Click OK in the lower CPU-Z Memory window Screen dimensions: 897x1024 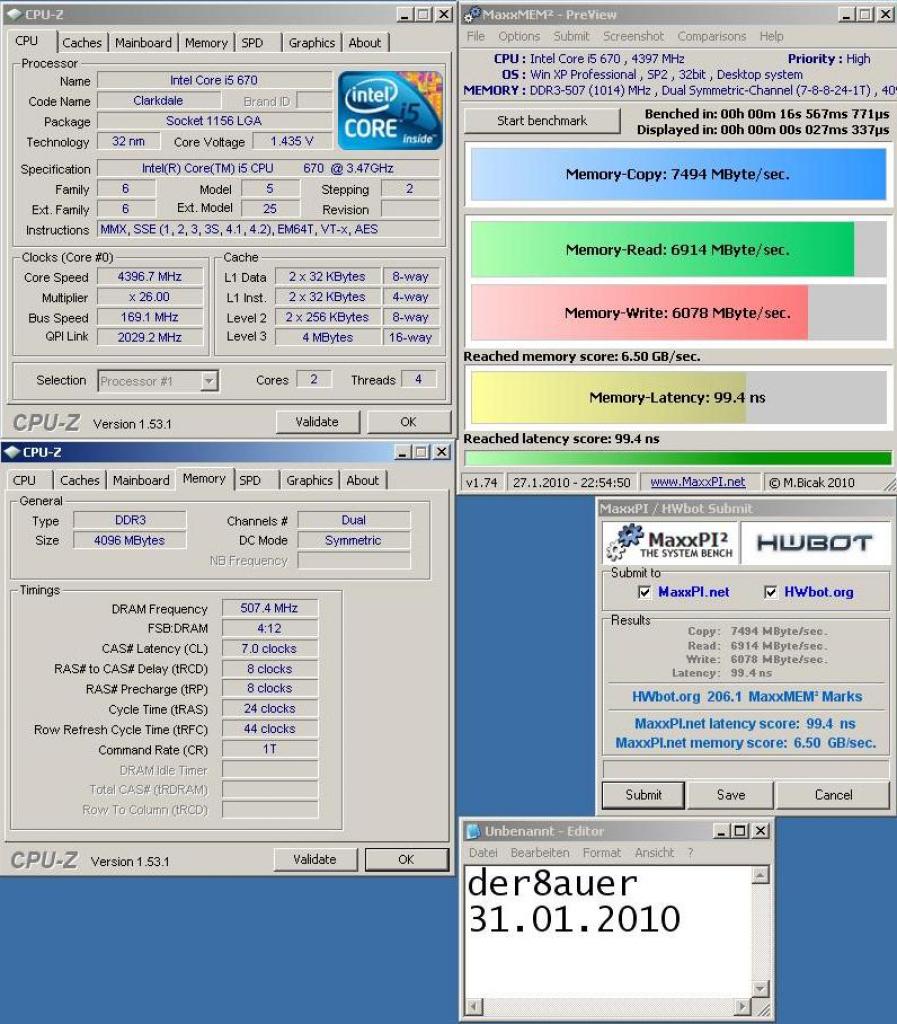click(406, 859)
